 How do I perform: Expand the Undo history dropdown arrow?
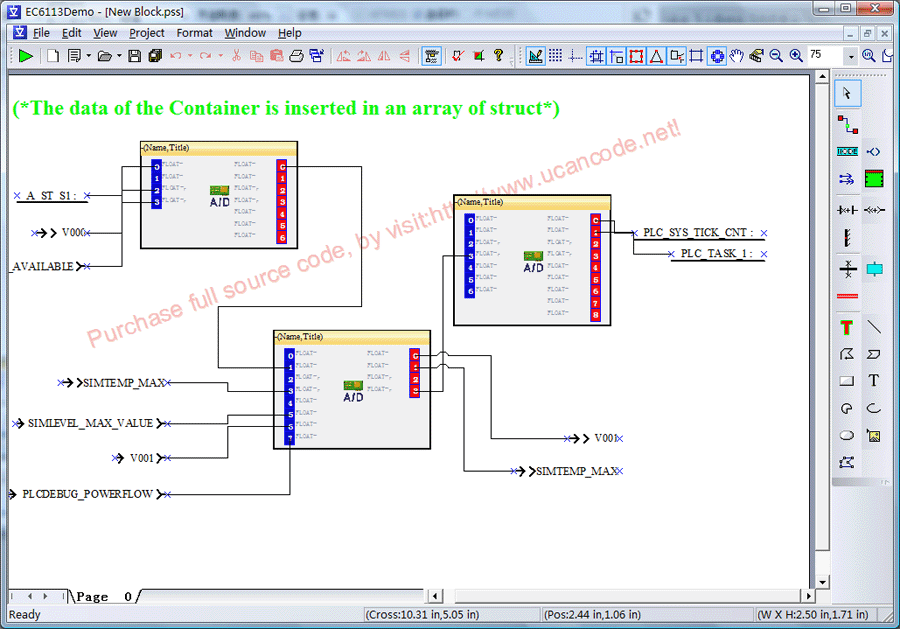(x=189, y=56)
